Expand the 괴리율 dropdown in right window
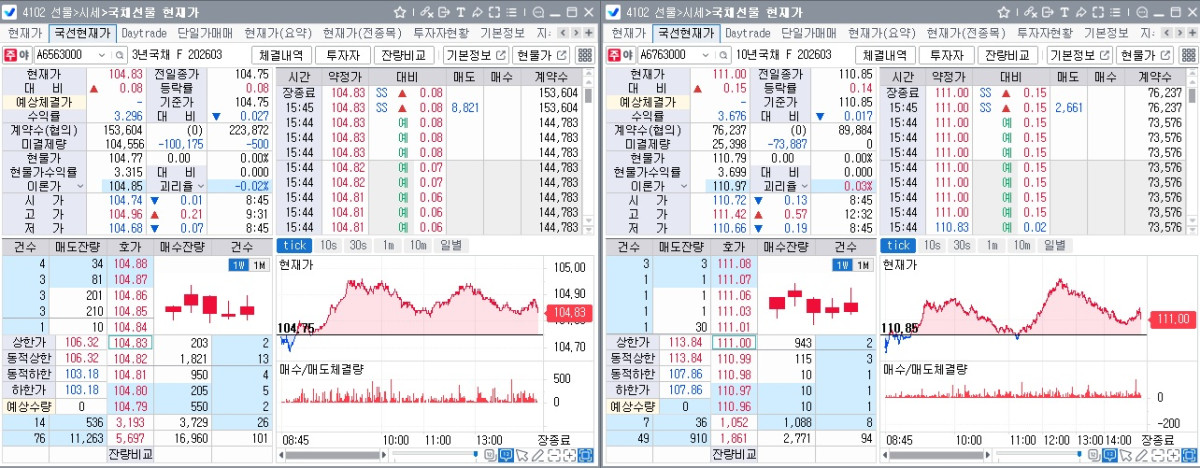 click(804, 186)
